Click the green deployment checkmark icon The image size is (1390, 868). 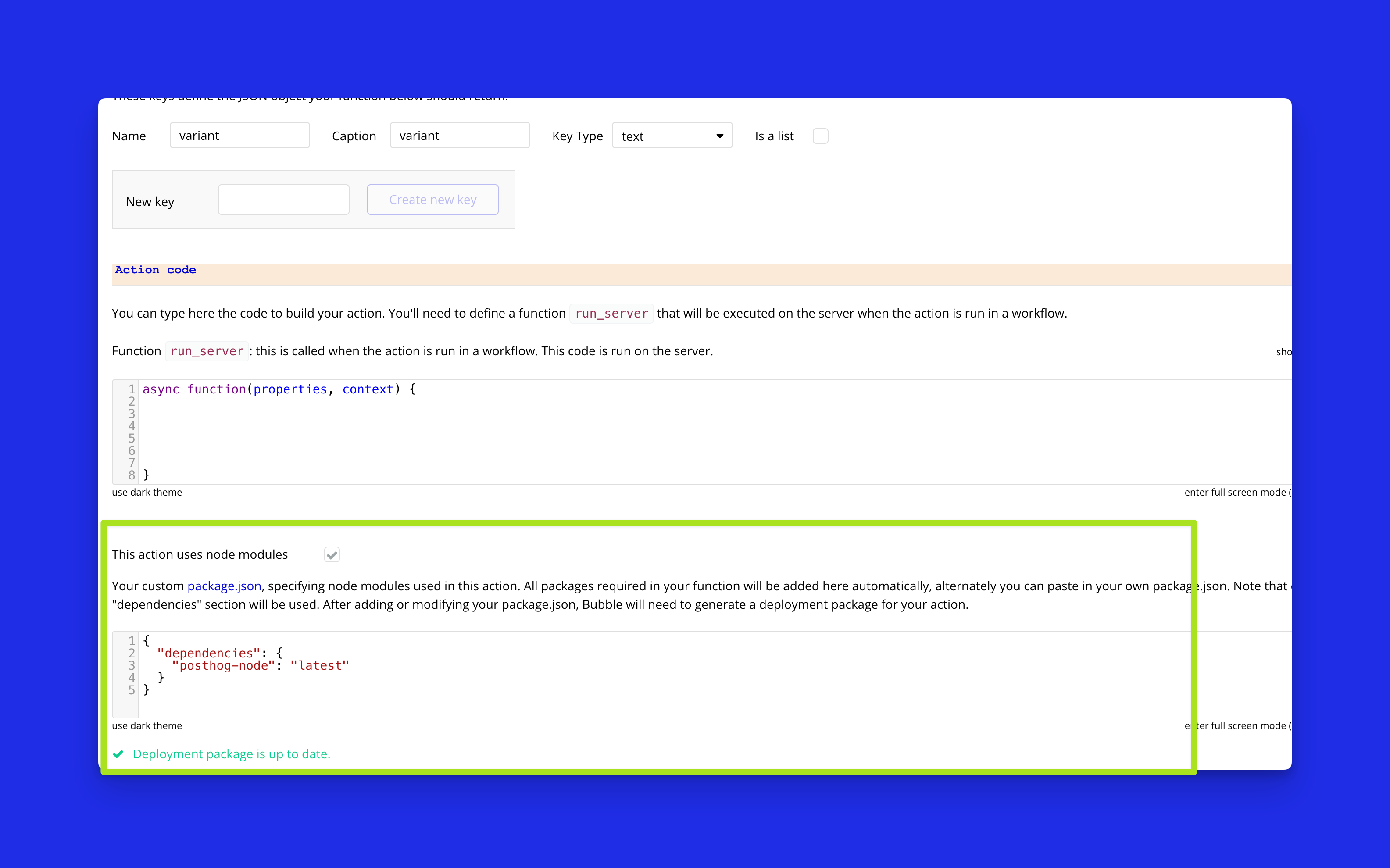118,754
